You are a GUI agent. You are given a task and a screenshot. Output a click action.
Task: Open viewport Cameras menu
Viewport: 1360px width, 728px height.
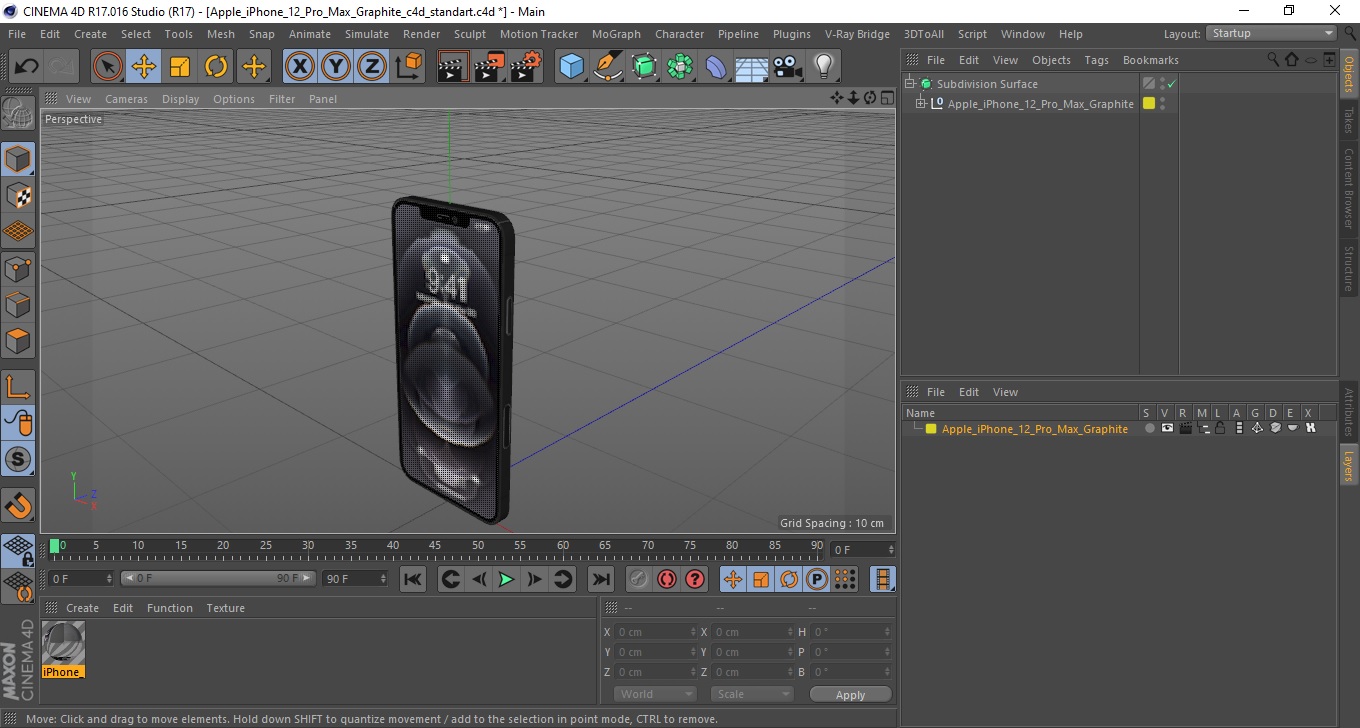tap(126, 99)
